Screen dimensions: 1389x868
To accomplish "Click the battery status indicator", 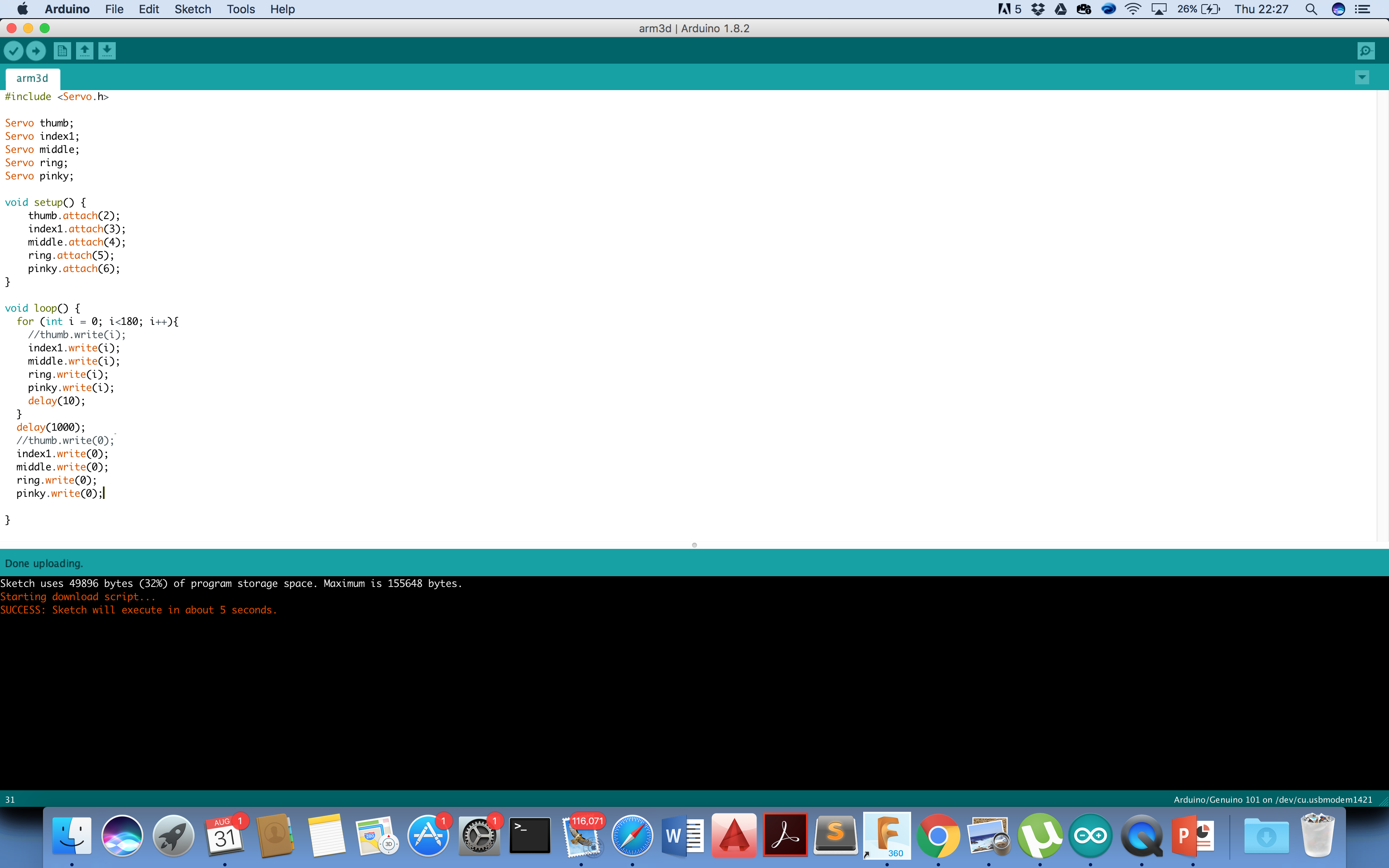I will (x=1198, y=9).
